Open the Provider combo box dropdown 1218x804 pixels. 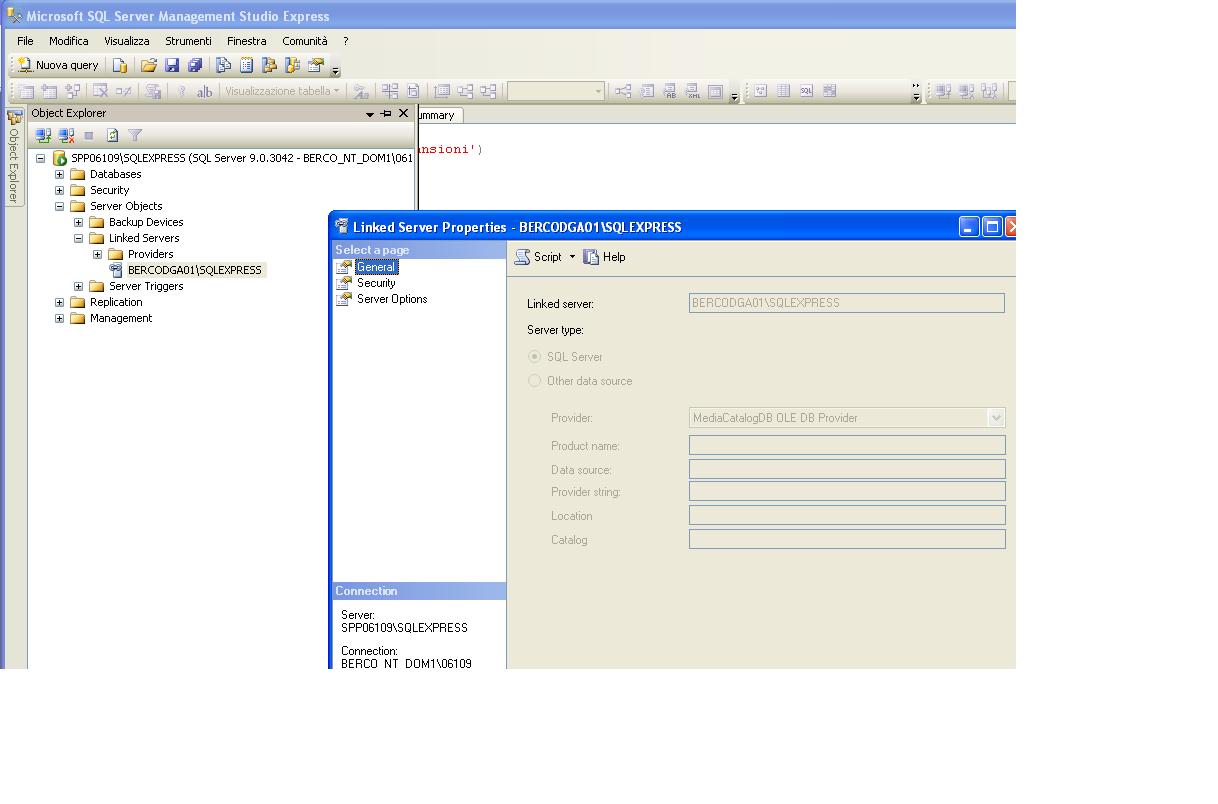pos(995,418)
